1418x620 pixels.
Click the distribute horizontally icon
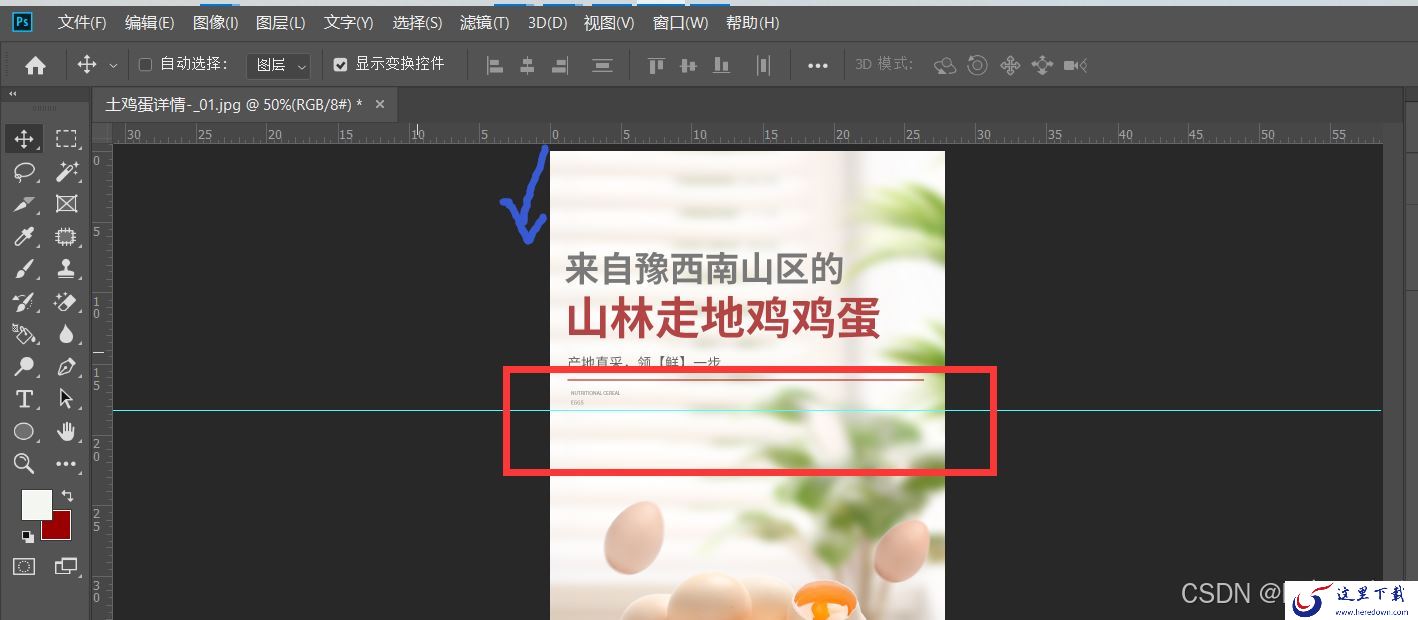point(763,65)
